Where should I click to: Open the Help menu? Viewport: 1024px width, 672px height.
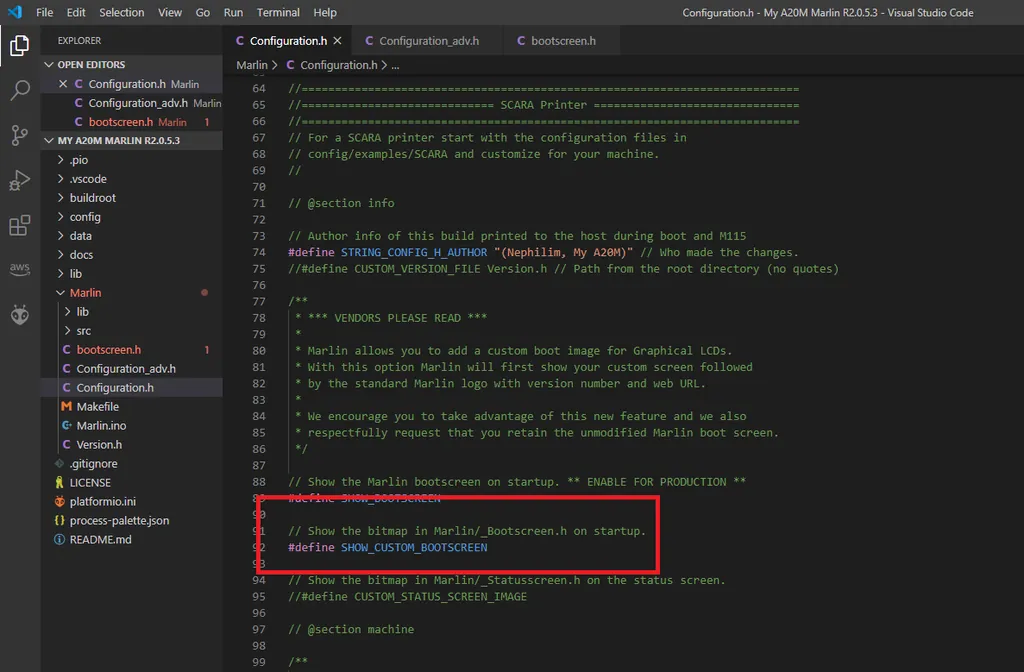[x=325, y=12]
